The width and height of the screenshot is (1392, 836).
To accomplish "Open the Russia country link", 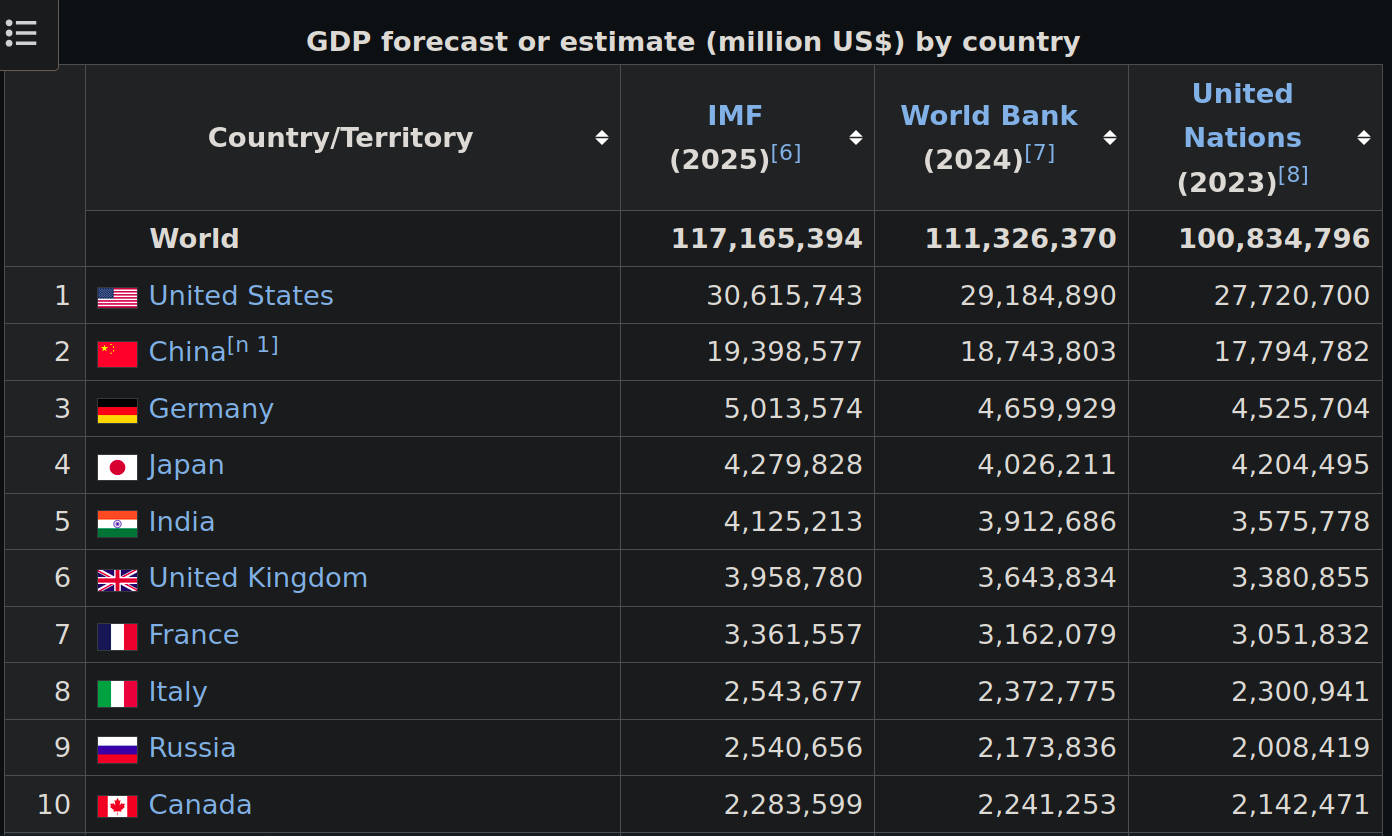I will pos(192,748).
